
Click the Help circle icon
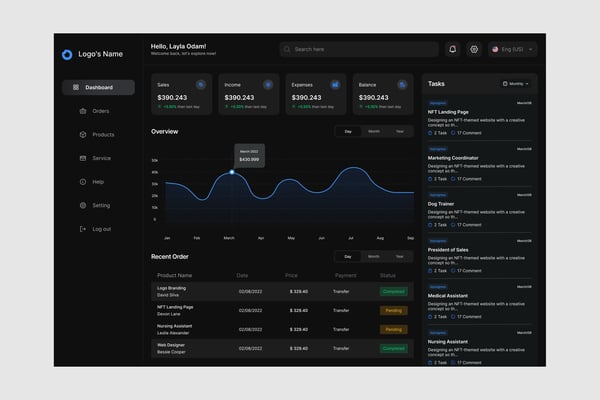coord(83,182)
